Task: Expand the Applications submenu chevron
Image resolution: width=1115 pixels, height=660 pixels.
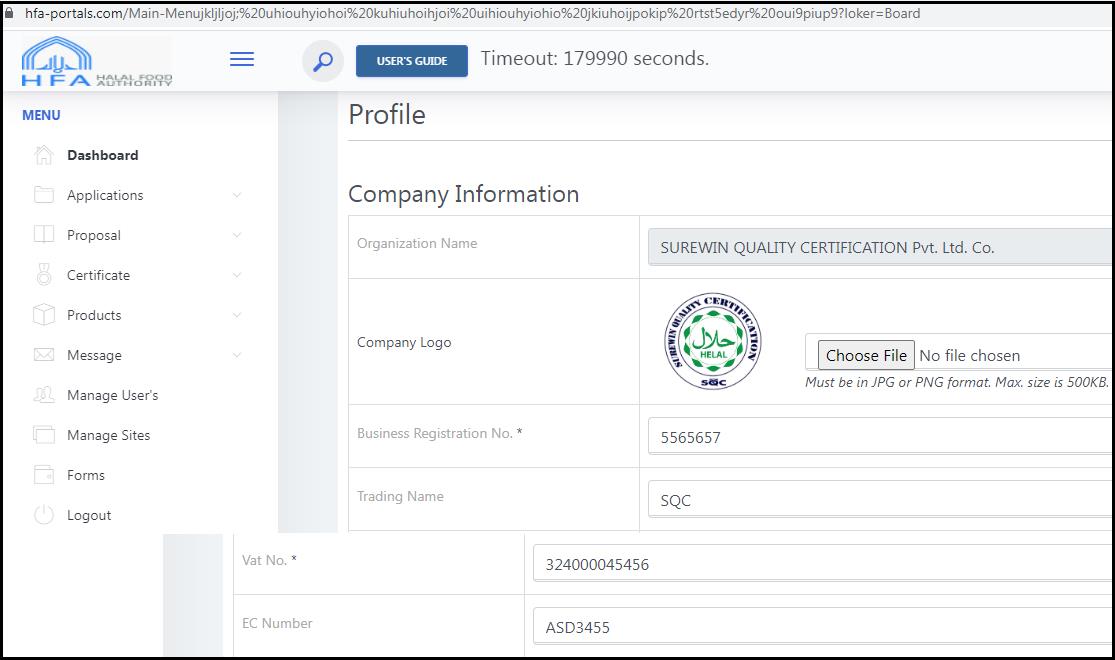Action: point(237,195)
